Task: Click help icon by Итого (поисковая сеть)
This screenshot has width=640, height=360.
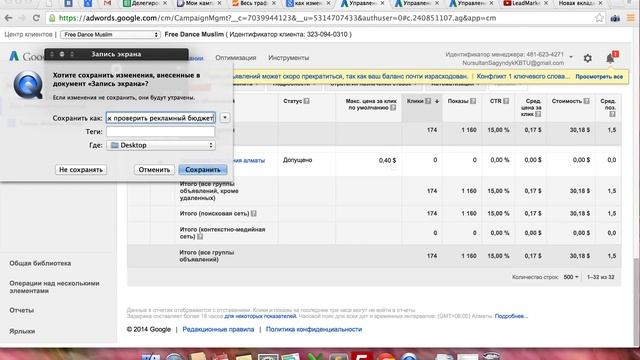Action: pos(253,213)
